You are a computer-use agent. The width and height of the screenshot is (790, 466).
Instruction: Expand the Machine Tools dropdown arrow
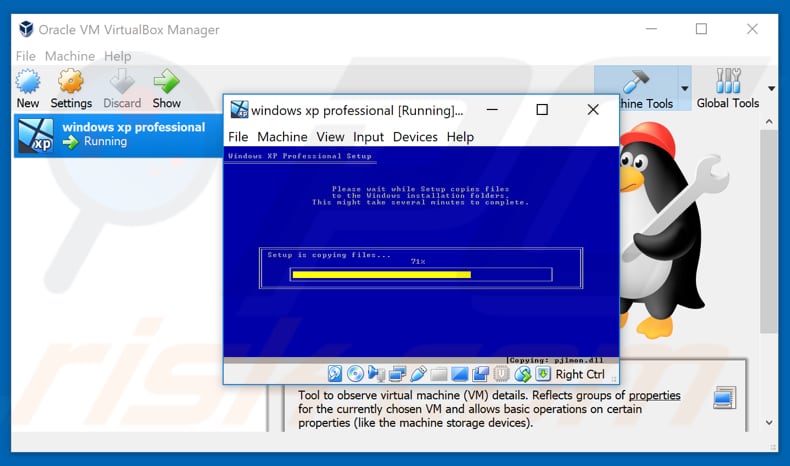pos(684,89)
